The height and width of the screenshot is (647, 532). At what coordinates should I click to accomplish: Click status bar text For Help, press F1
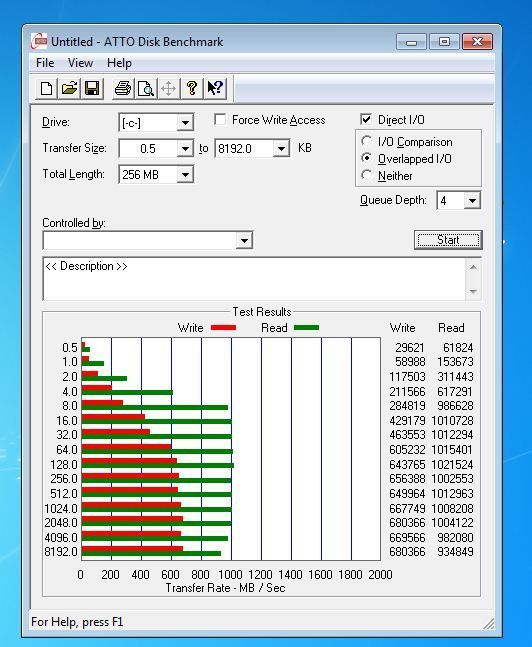[x=77, y=622]
